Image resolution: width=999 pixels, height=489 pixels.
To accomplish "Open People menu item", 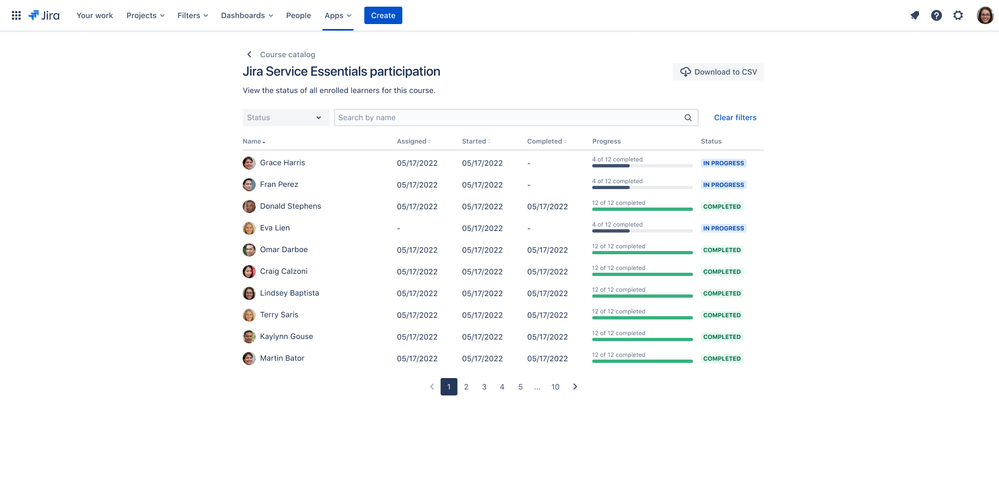I will [299, 15].
